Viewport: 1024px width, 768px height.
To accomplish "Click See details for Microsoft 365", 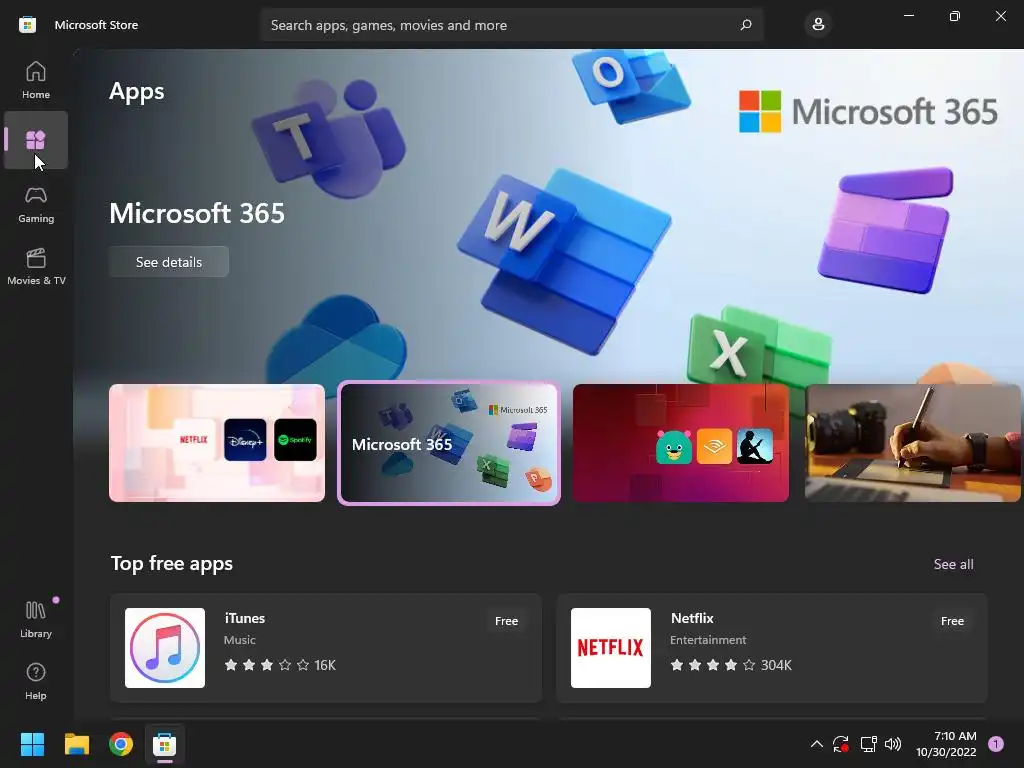I will (x=168, y=262).
